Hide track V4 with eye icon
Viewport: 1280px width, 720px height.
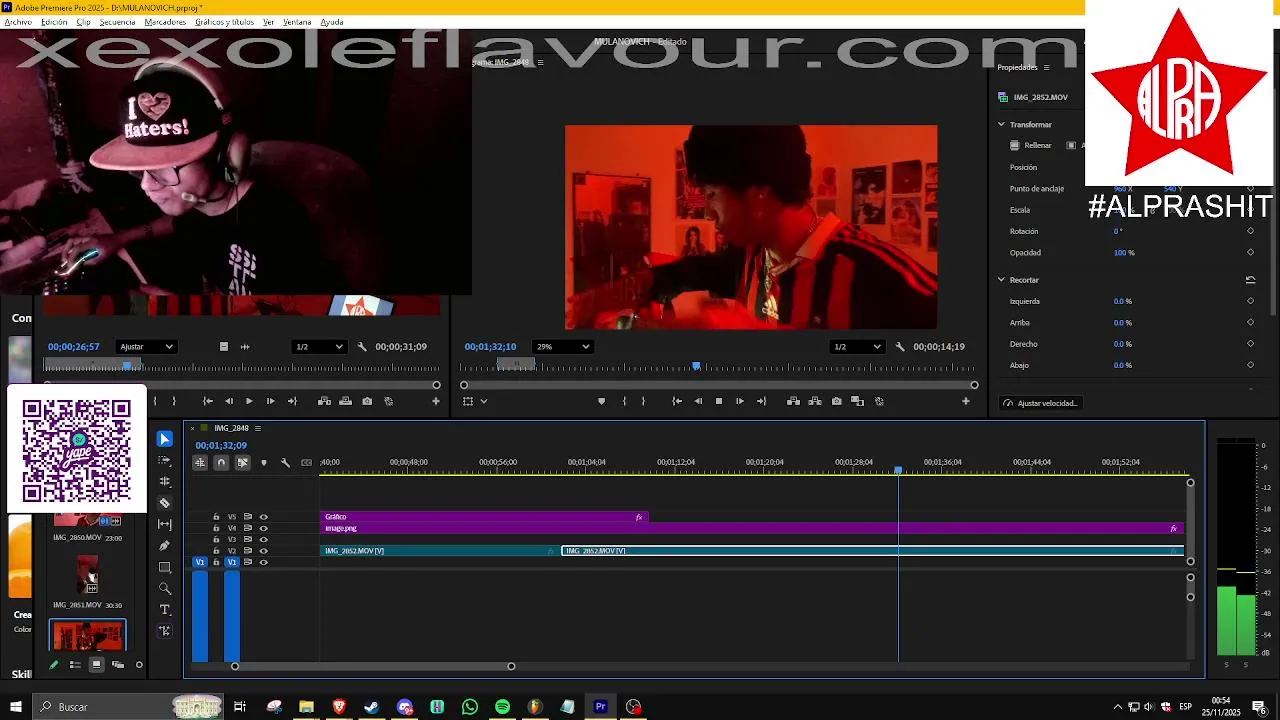click(x=263, y=528)
